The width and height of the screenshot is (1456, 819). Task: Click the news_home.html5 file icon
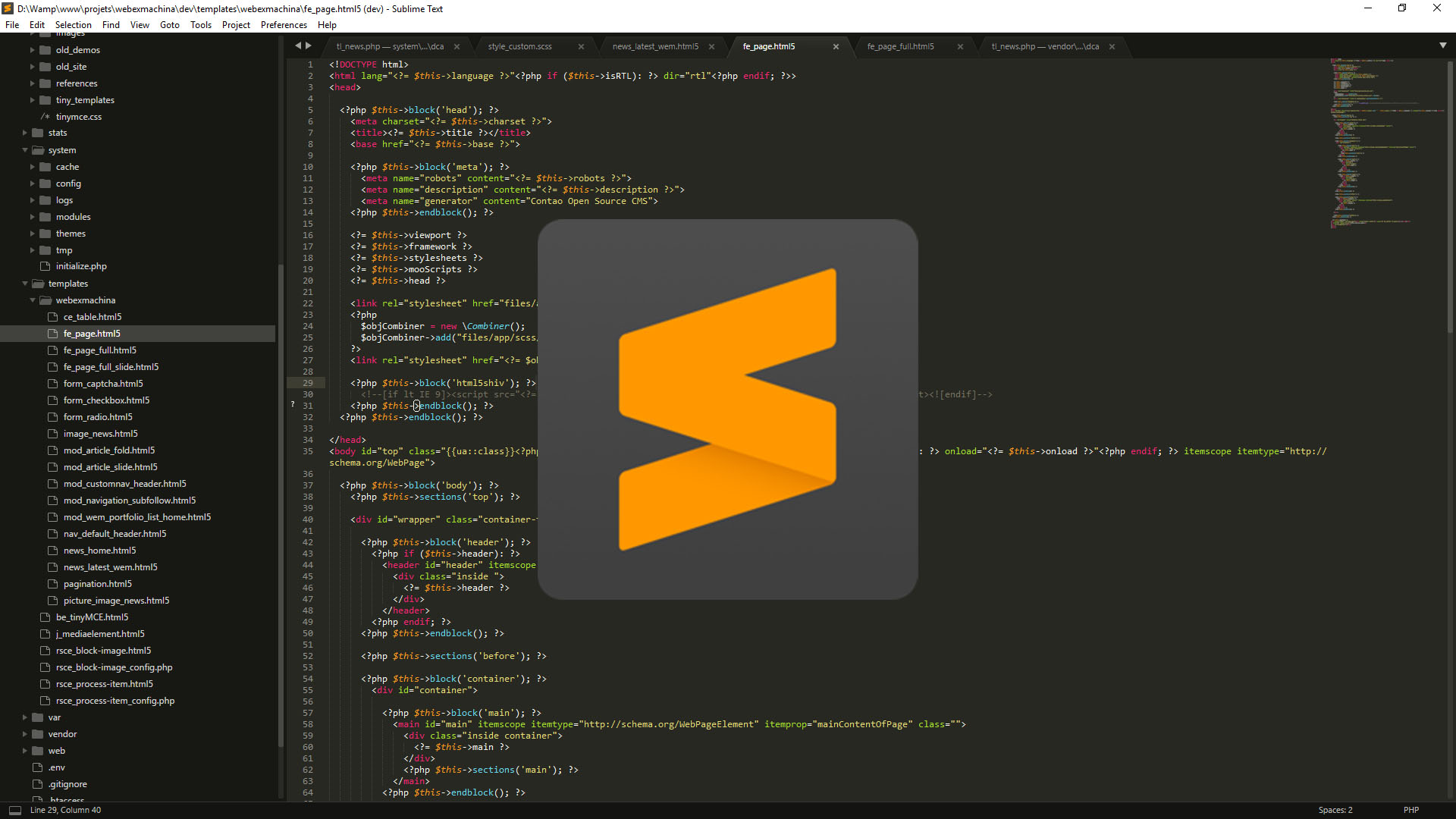(52, 551)
